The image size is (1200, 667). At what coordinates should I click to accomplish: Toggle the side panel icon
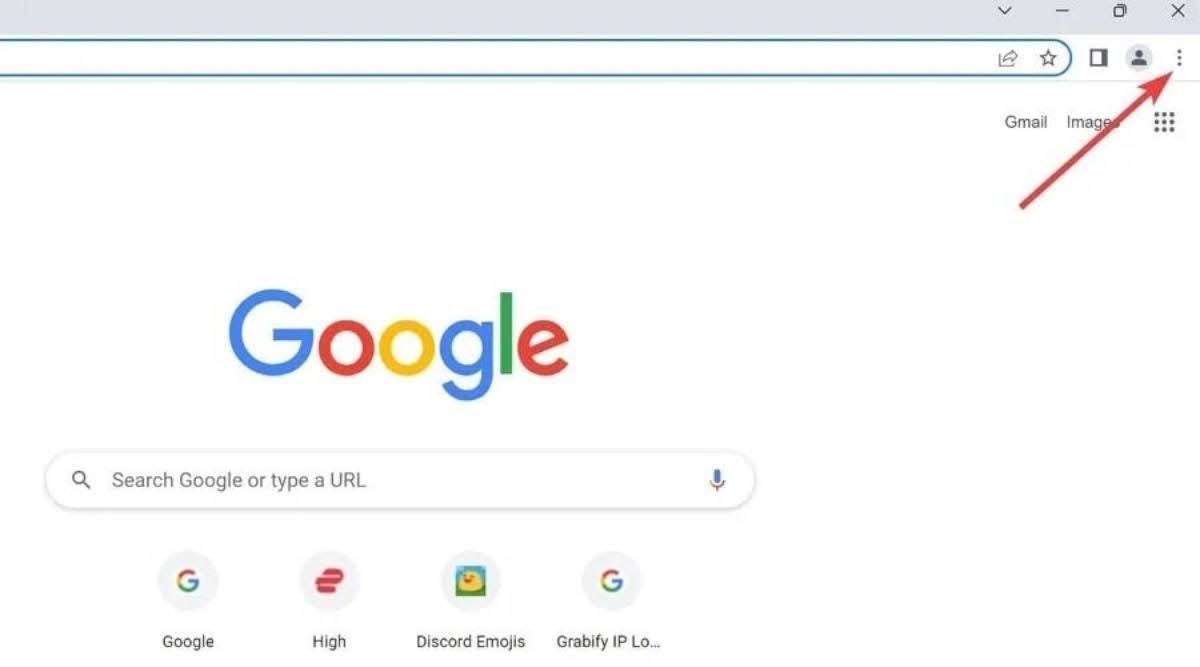[1098, 58]
